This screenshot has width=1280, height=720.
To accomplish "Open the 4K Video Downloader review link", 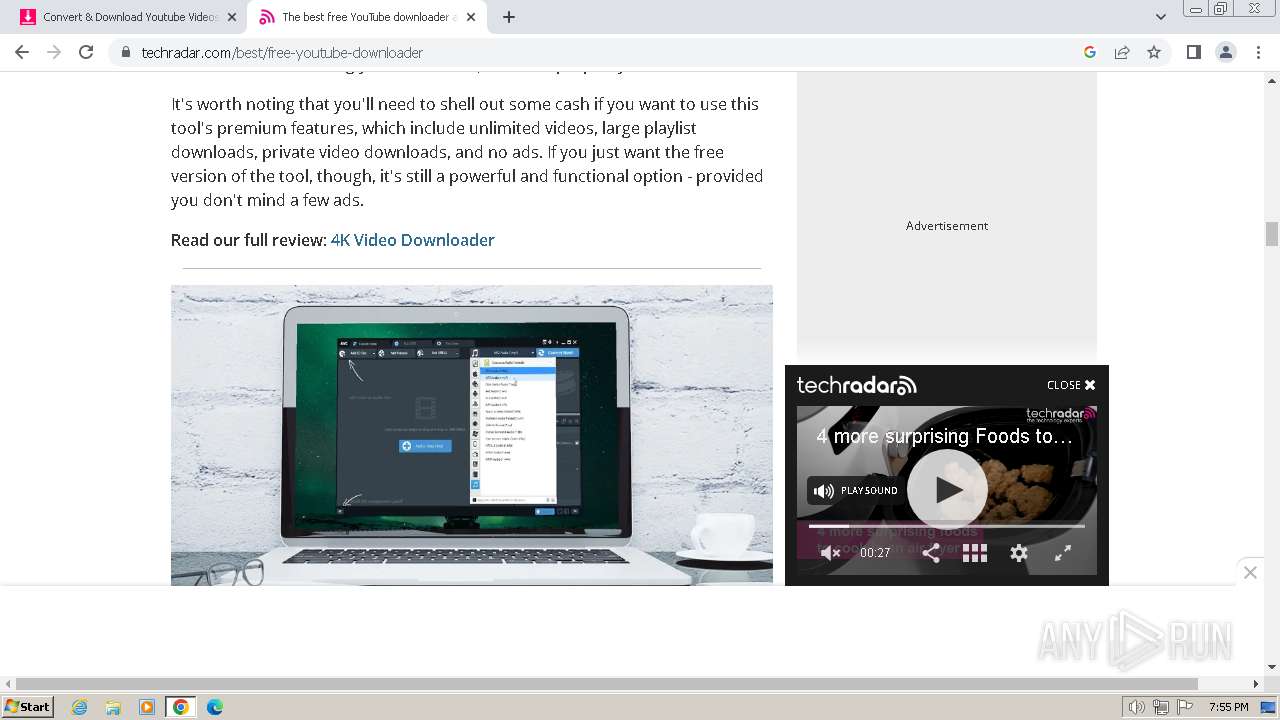I will point(412,240).
